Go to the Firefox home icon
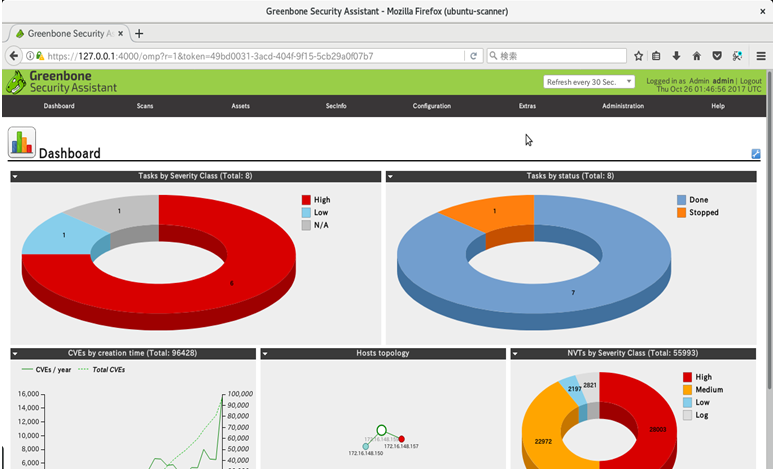 pyautogui.click(x=697, y=56)
